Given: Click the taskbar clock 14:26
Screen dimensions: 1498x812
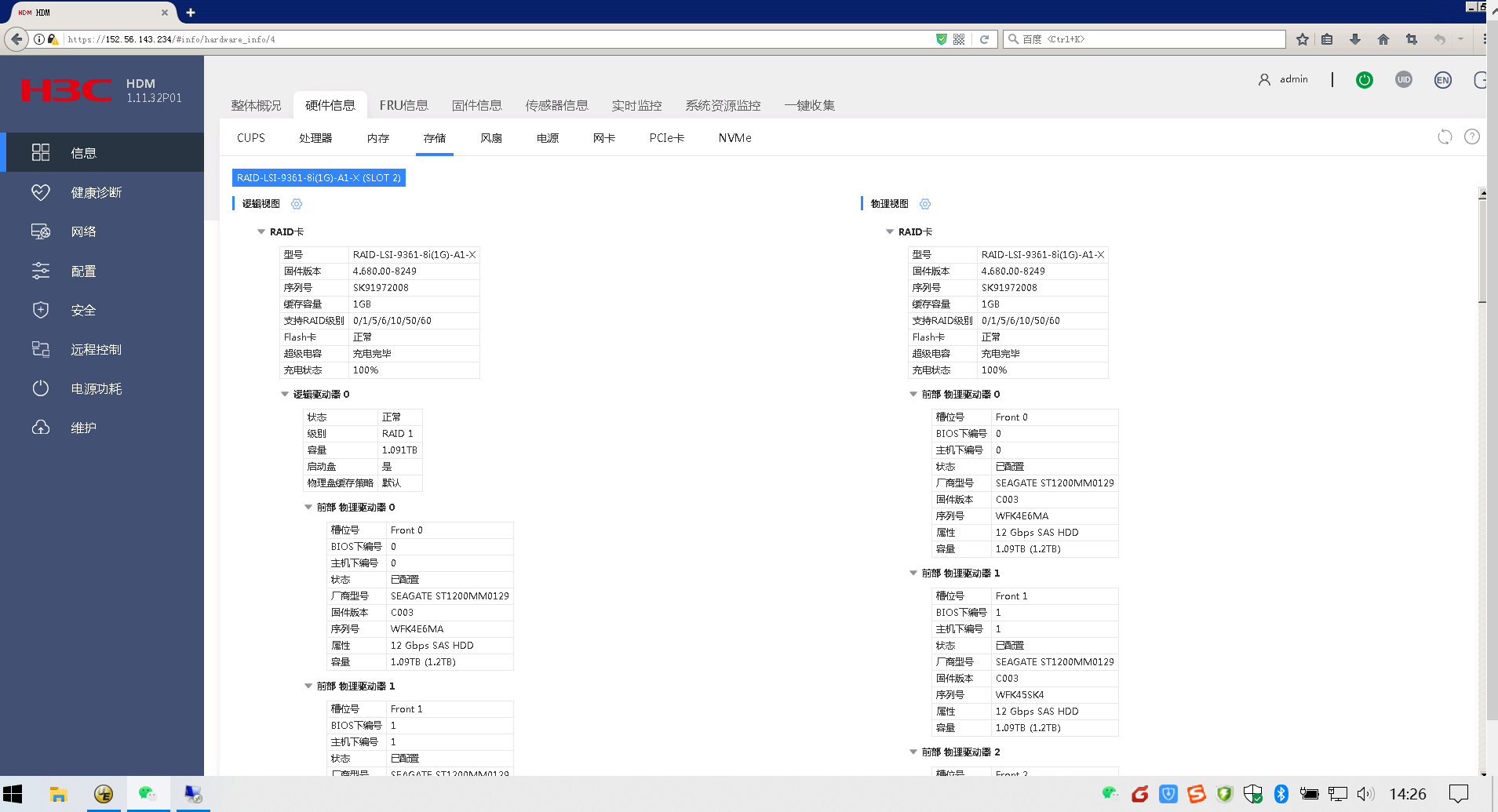Looking at the screenshot, I should [x=1408, y=794].
